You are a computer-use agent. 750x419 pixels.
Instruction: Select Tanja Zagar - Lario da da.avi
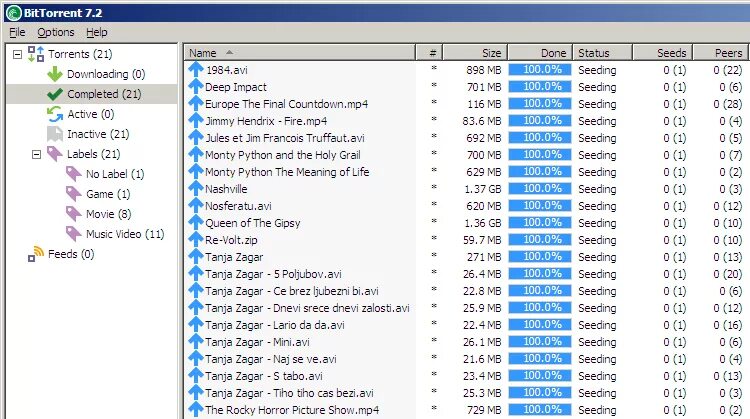pos(275,325)
